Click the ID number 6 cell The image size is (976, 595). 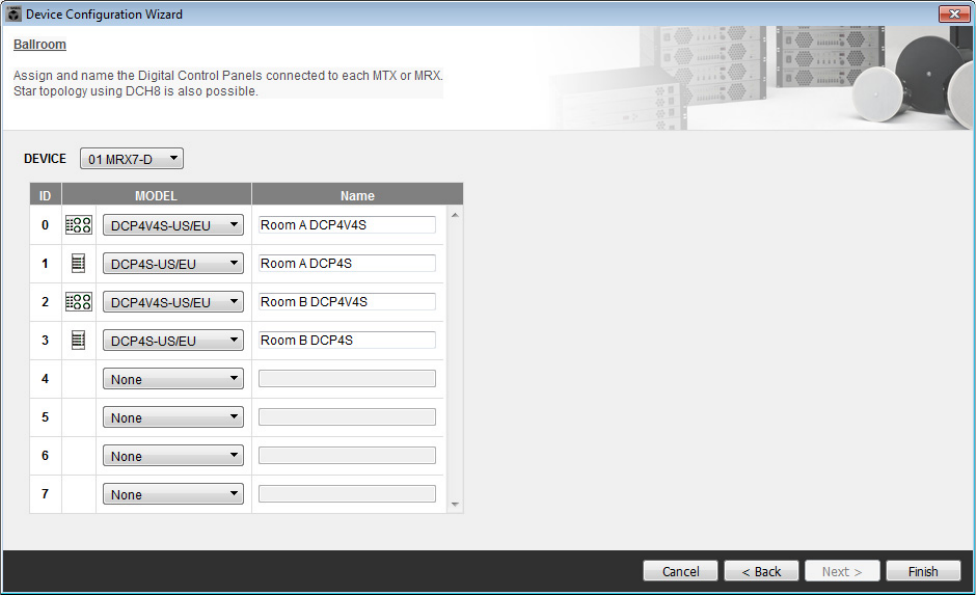click(45, 456)
